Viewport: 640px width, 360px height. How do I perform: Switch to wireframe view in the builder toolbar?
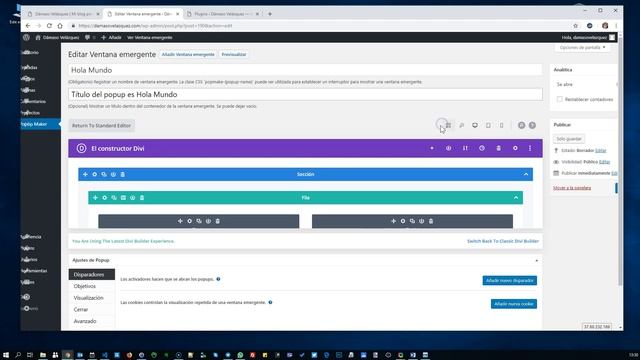tap(448, 125)
